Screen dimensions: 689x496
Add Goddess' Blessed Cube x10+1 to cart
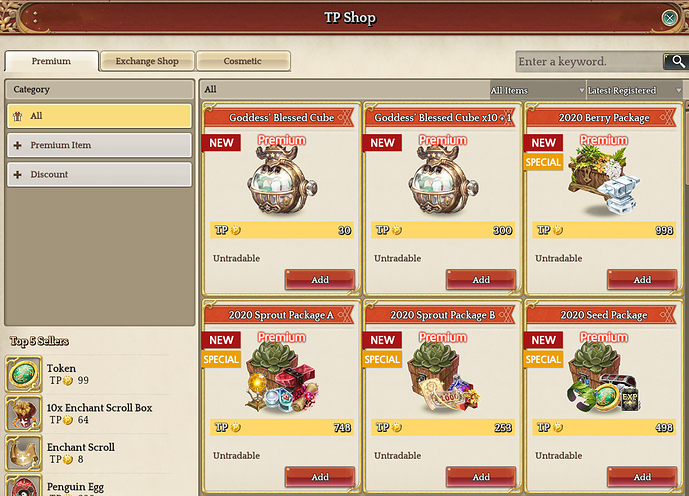coord(481,279)
